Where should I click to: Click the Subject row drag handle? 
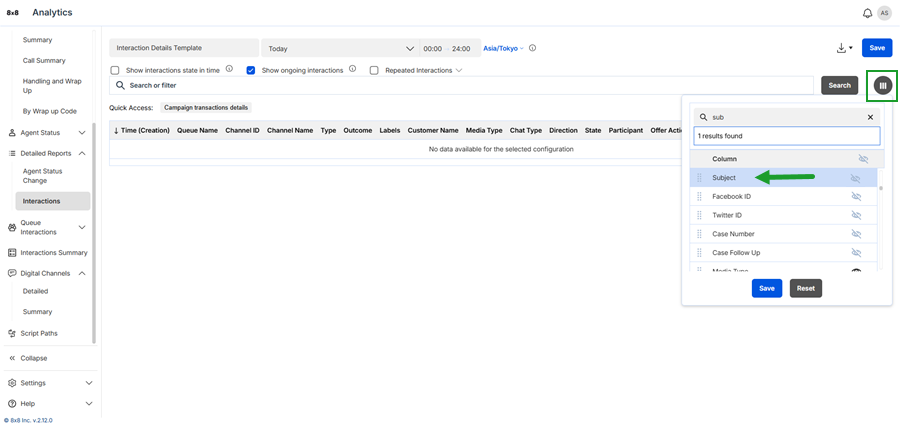699,178
